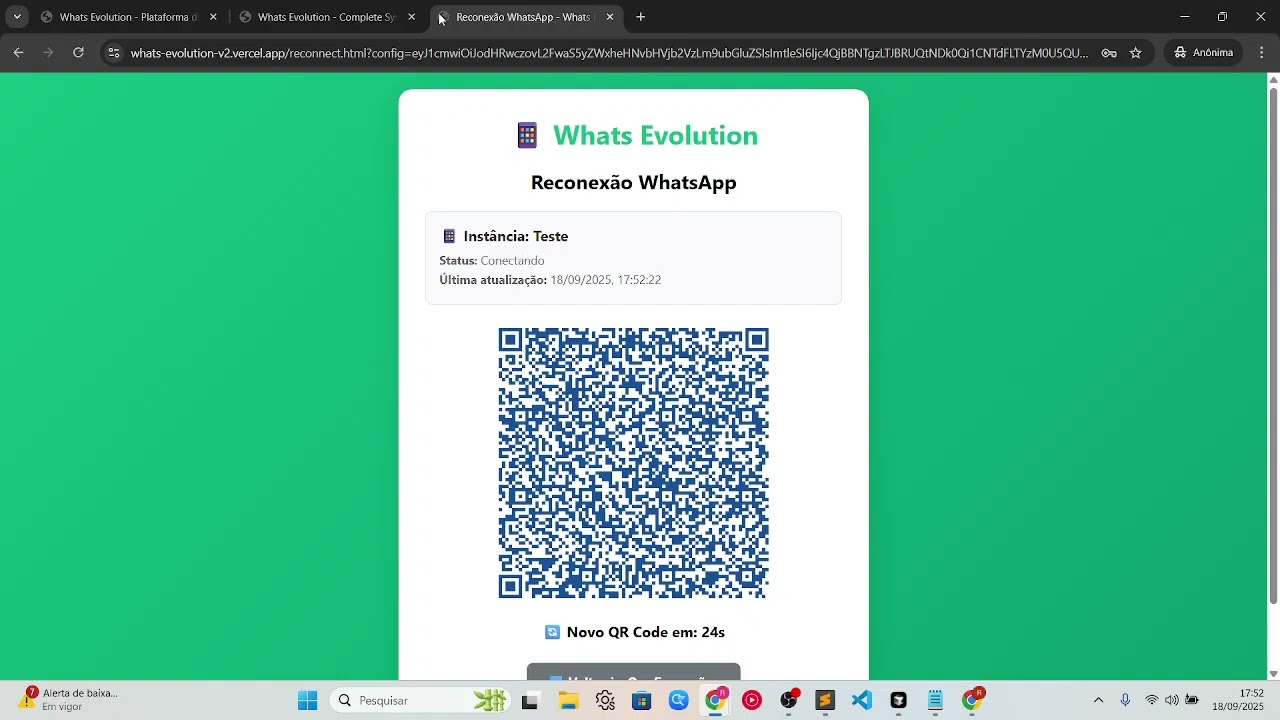Expand the tab search dropdown

[17, 17]
